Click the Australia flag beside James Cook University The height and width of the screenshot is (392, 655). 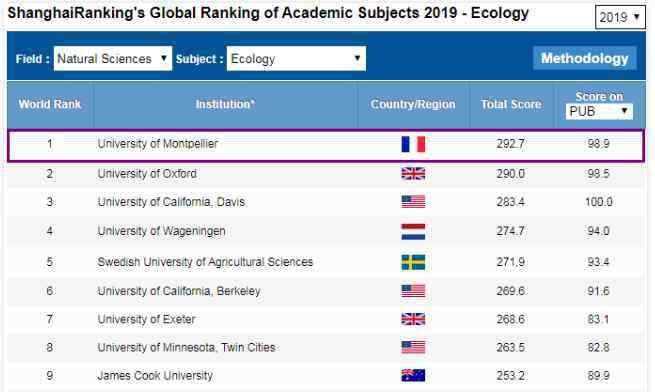(x=413, y=375)
